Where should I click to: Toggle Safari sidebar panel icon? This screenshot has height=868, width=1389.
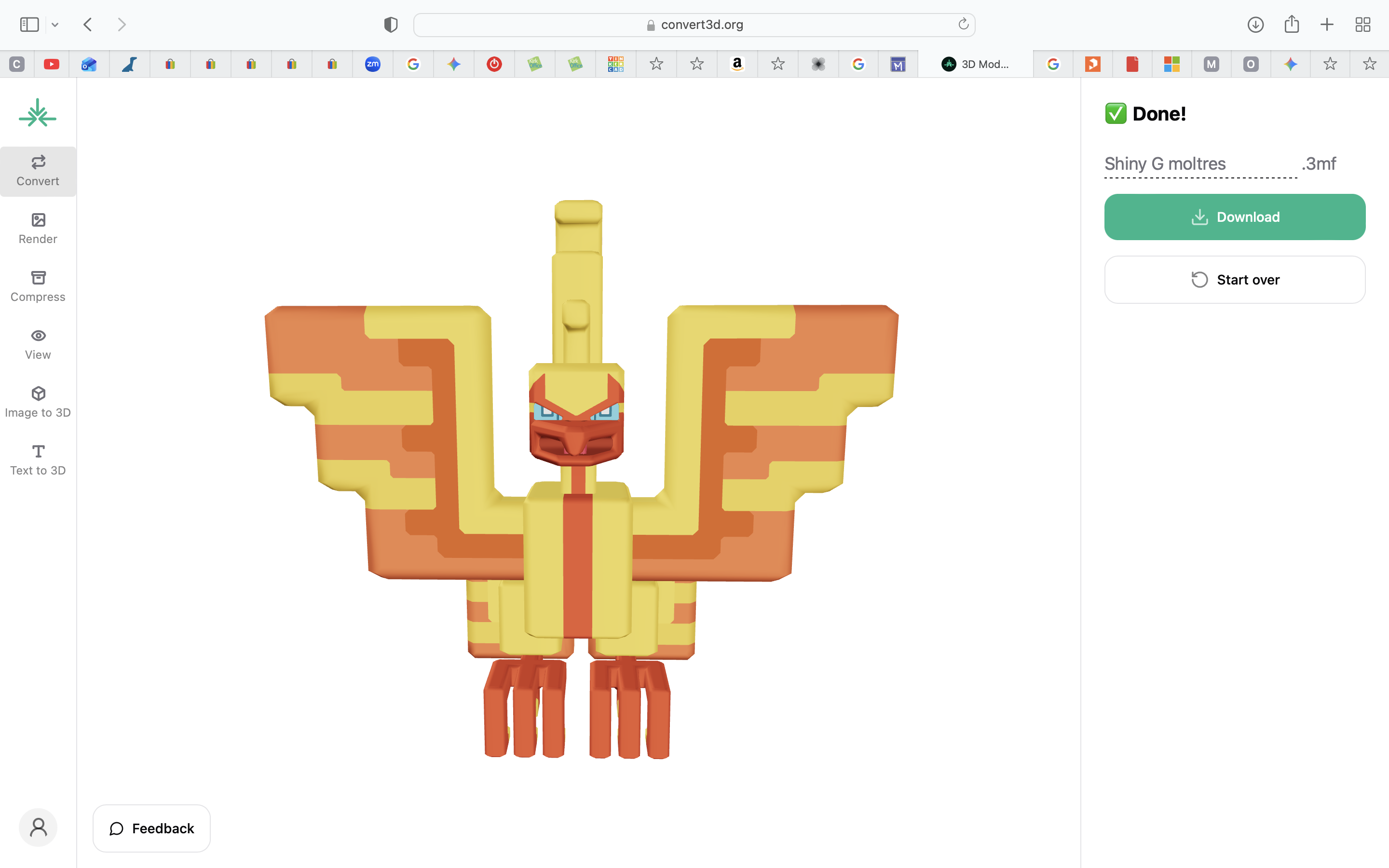pos(29,25)
